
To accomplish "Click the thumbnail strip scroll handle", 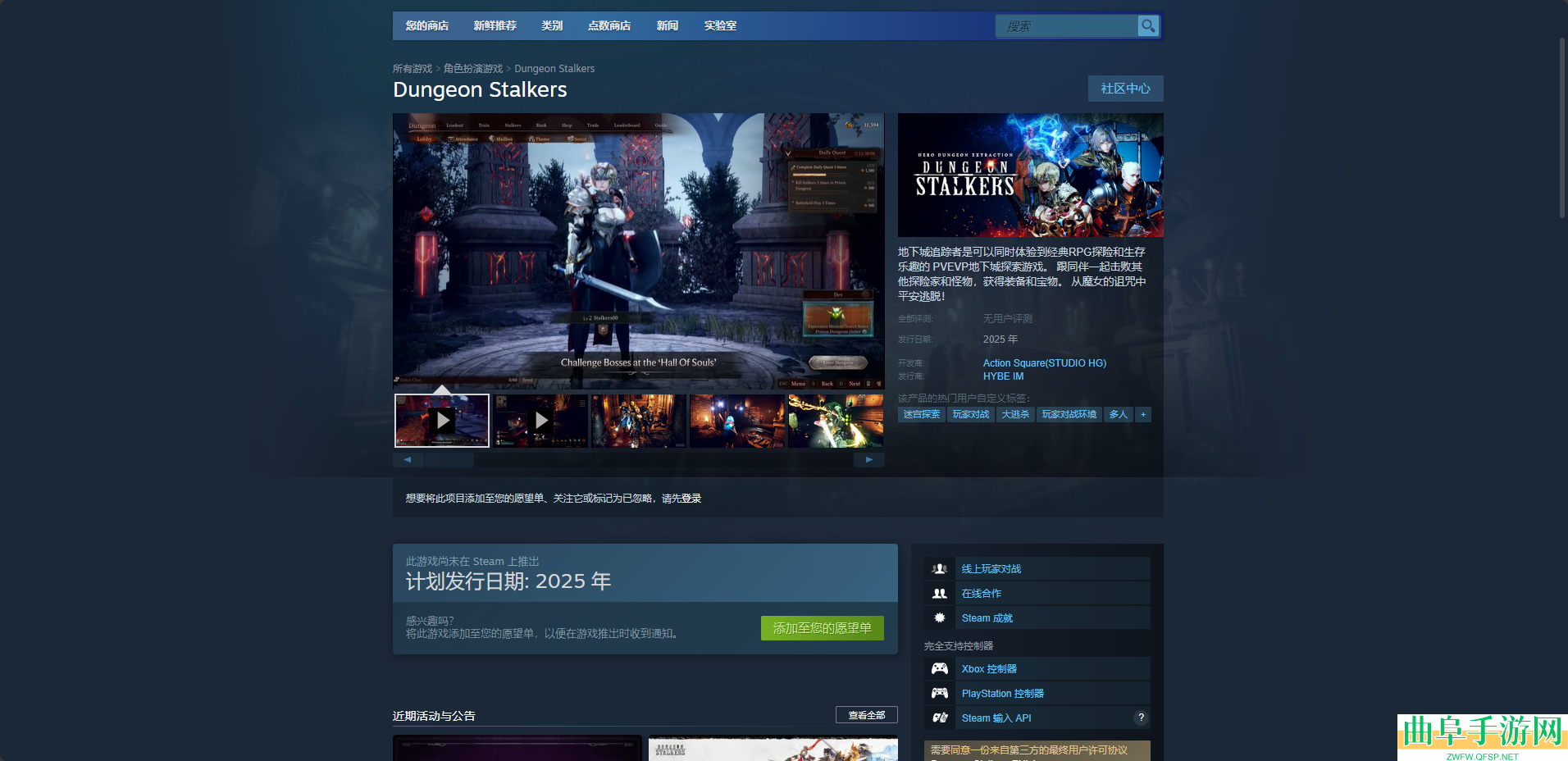I will (449, 460).
